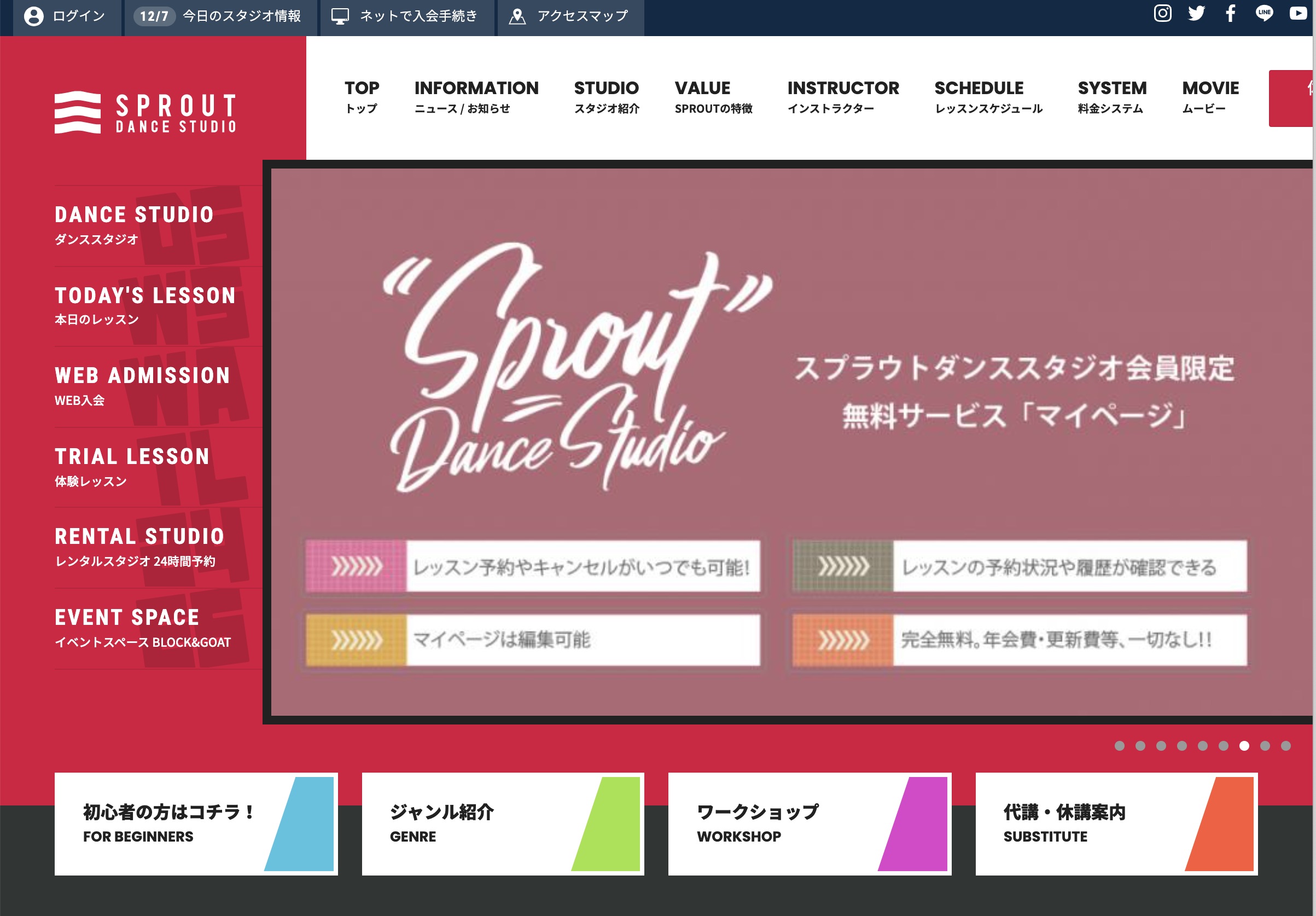Screen dimensions: 1316x916
Task: Open INSTRUCTOR menu item
Action: coord(843,97)
